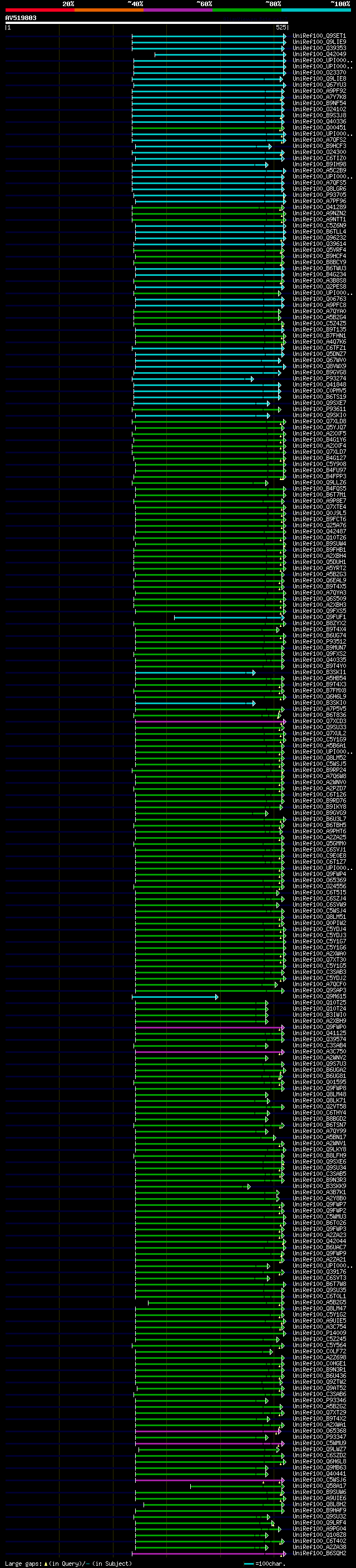Click the green ~80% identity legend segment

coord(247,10)
